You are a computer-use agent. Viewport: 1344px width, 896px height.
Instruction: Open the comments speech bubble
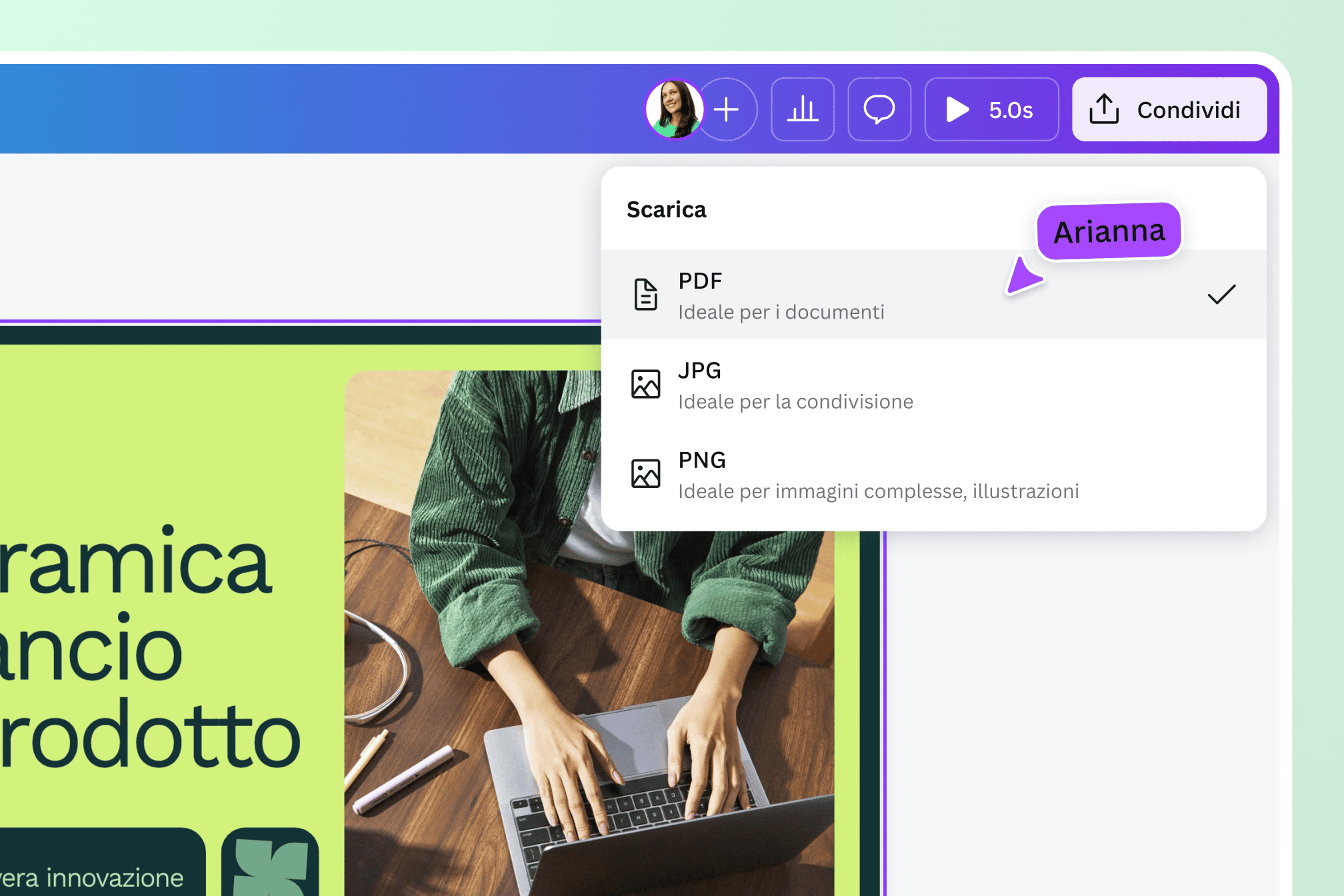pyautogui.click(x=880, y=109)
